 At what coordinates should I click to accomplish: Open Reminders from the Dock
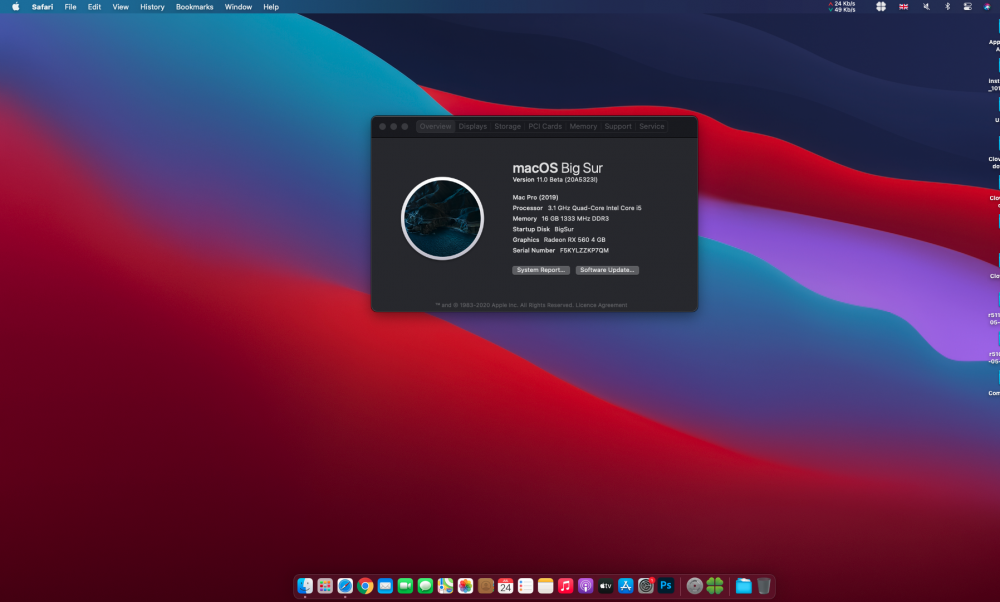coord(526,585)
